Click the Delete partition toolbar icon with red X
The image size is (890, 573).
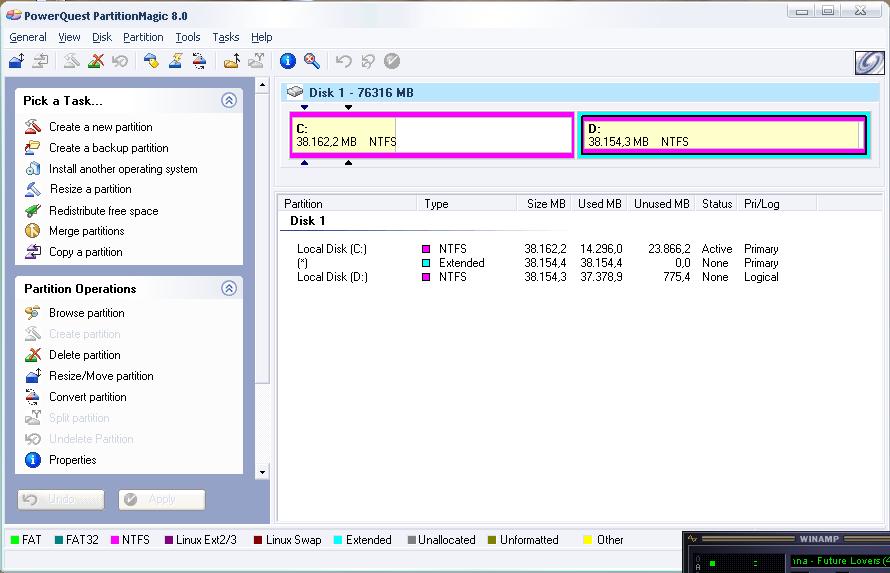pyautogui.click(x=95, y=61)
